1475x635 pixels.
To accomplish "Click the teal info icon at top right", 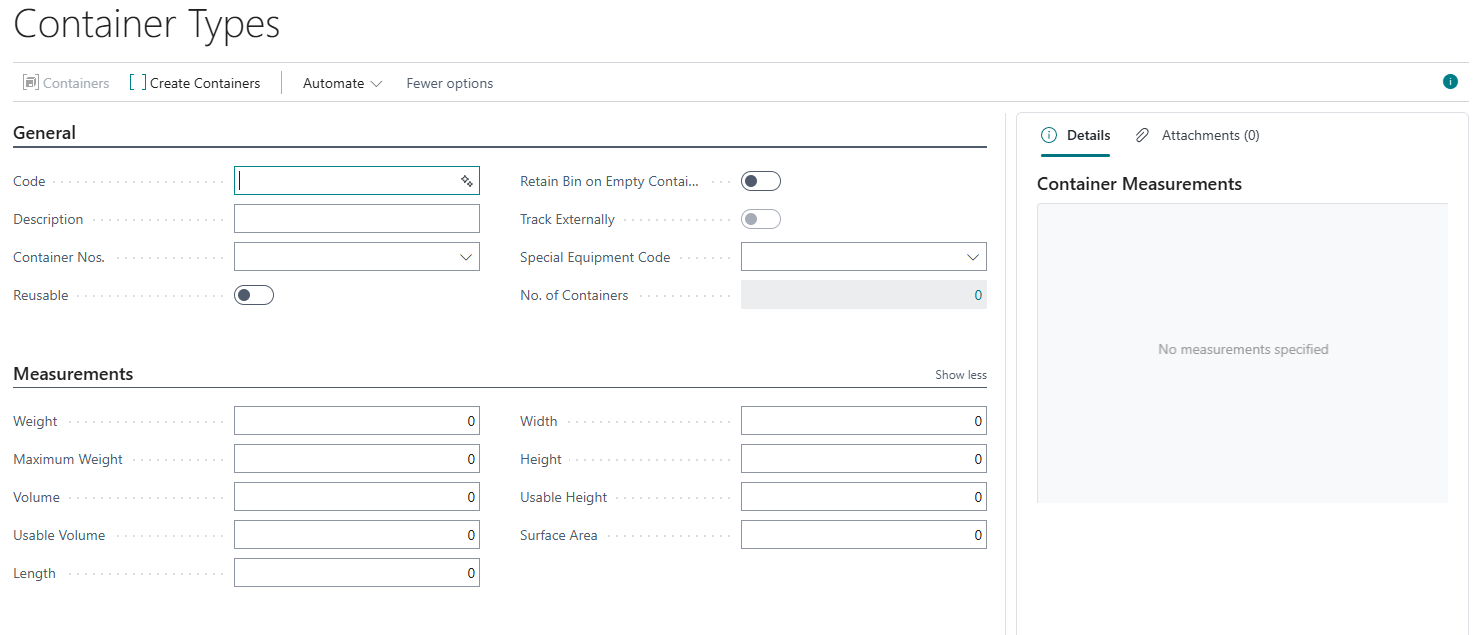I will pos(1450,82).
